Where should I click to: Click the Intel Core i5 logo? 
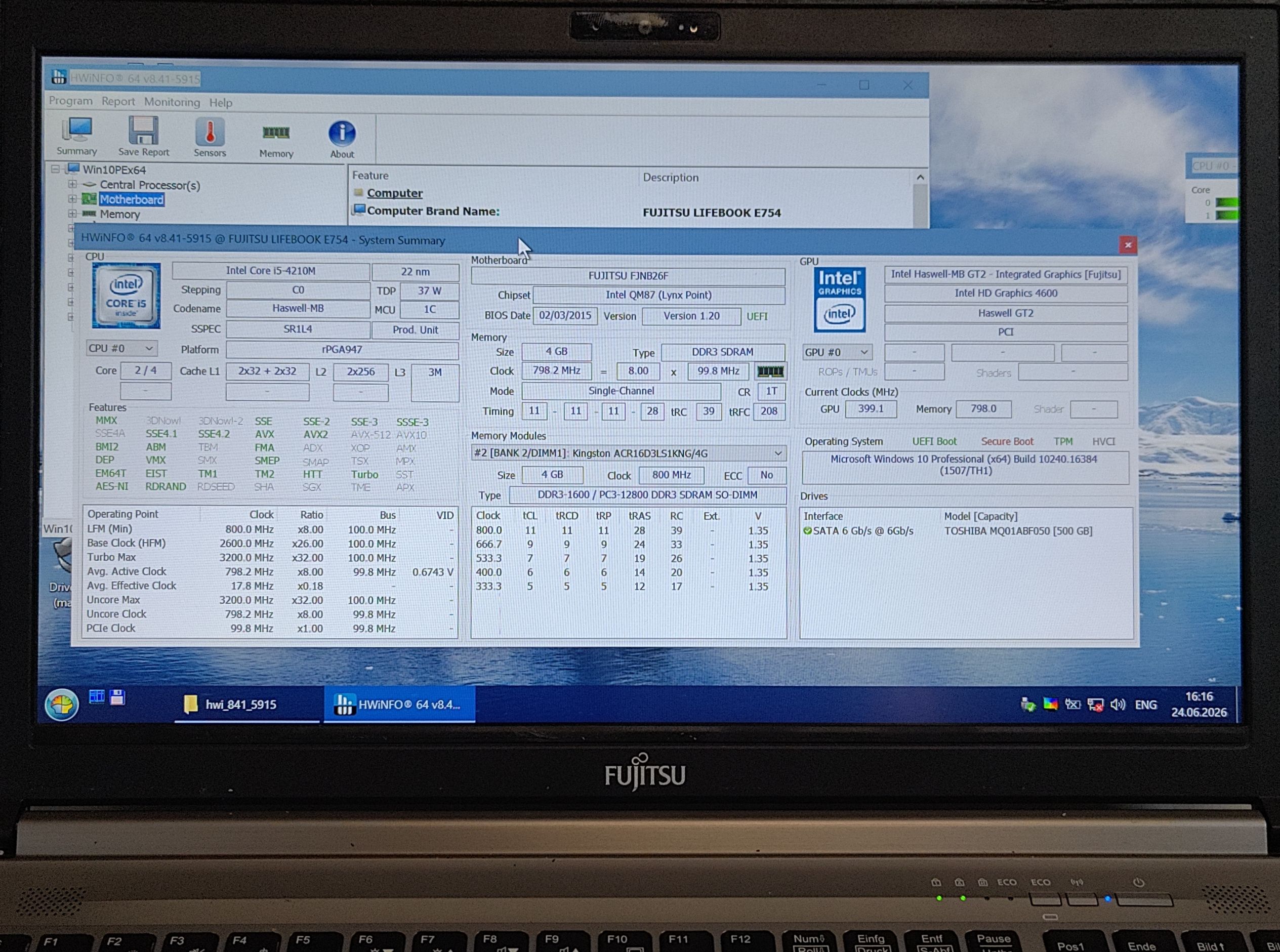[x=126, y=296]
